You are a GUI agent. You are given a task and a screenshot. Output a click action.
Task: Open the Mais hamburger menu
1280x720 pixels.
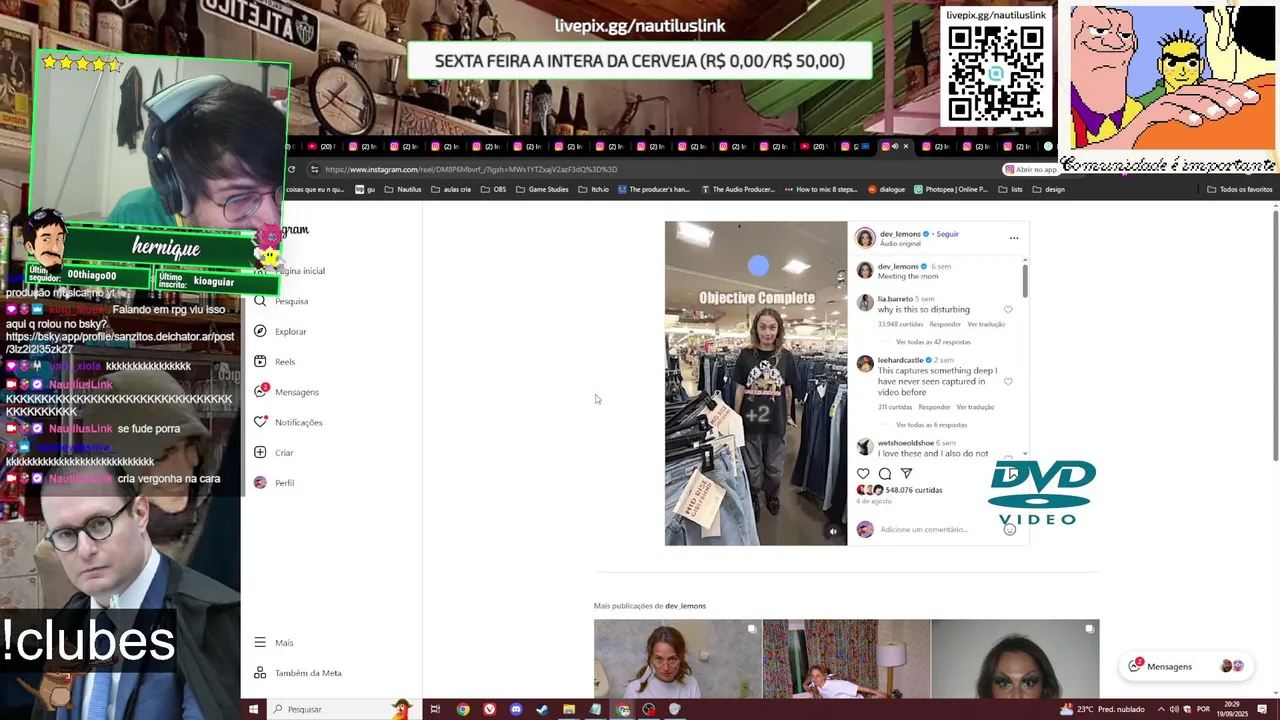pos(274,643)
